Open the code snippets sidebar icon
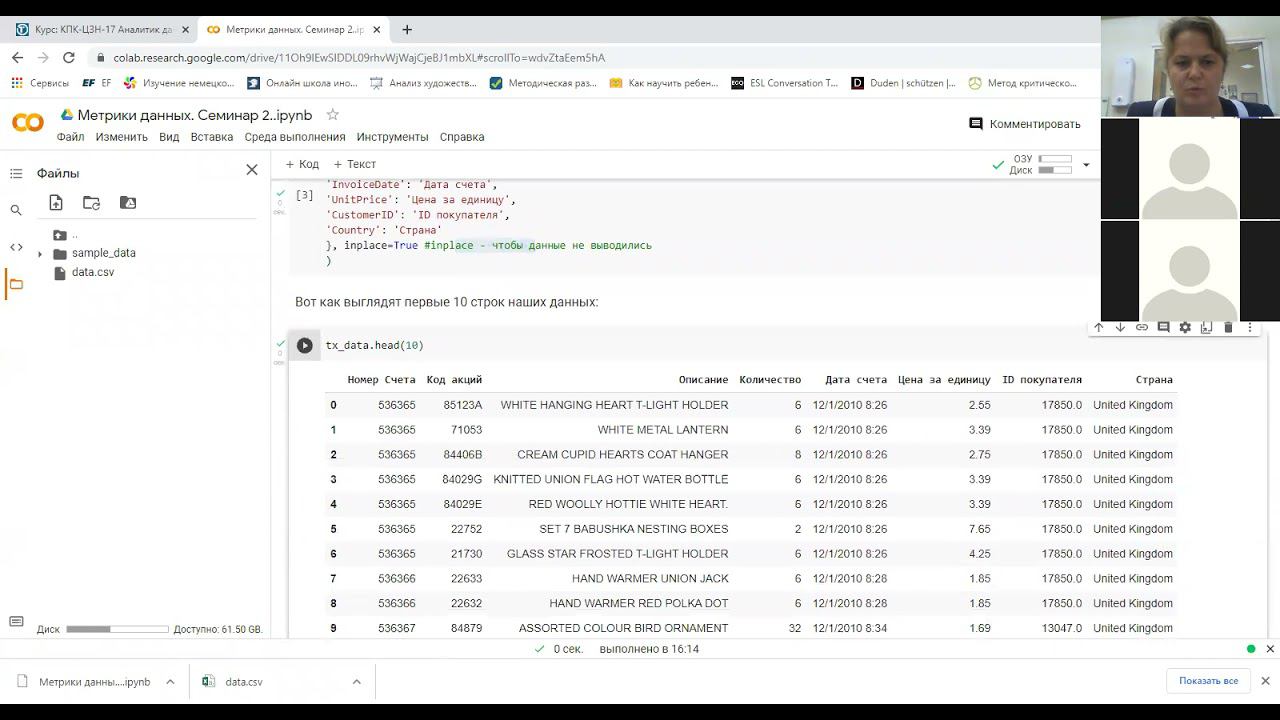 pyautogui.click(x=16, y=247)
